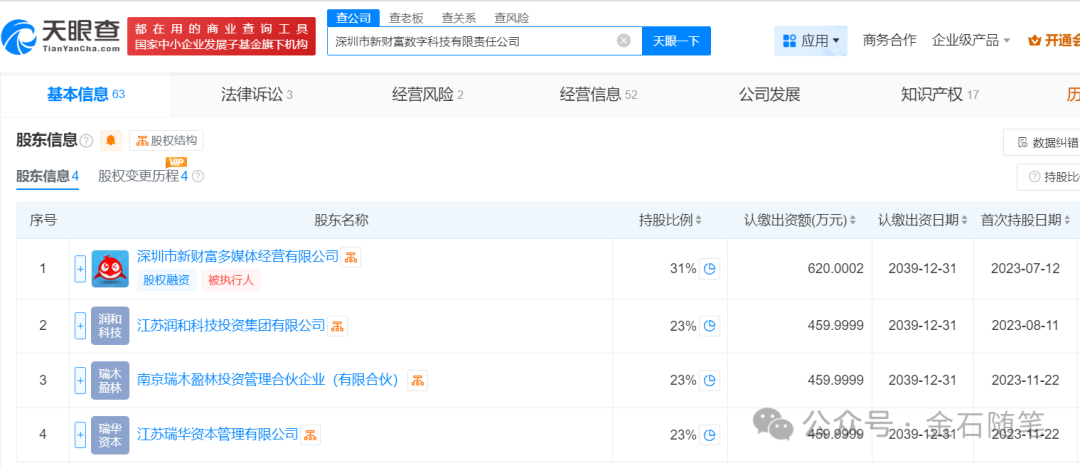Select the 查老板 search tab
1080x468 pixels.
tap(406, 18)
